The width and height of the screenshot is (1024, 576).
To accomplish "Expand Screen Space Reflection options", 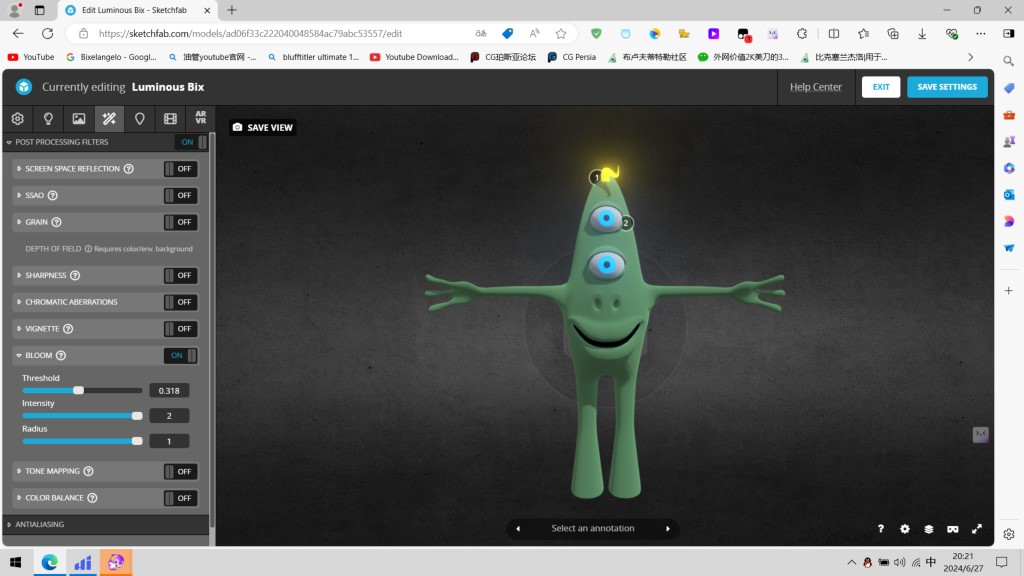I will pyautogui.click(x=19, y=168).
